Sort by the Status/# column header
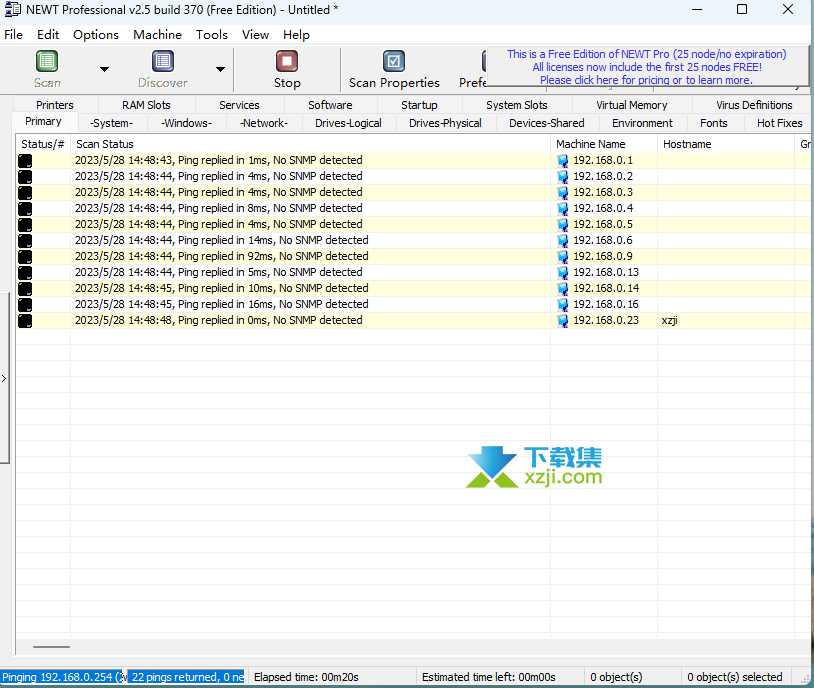The height and width of the screenshot is (688, 814). coord(43,144)
